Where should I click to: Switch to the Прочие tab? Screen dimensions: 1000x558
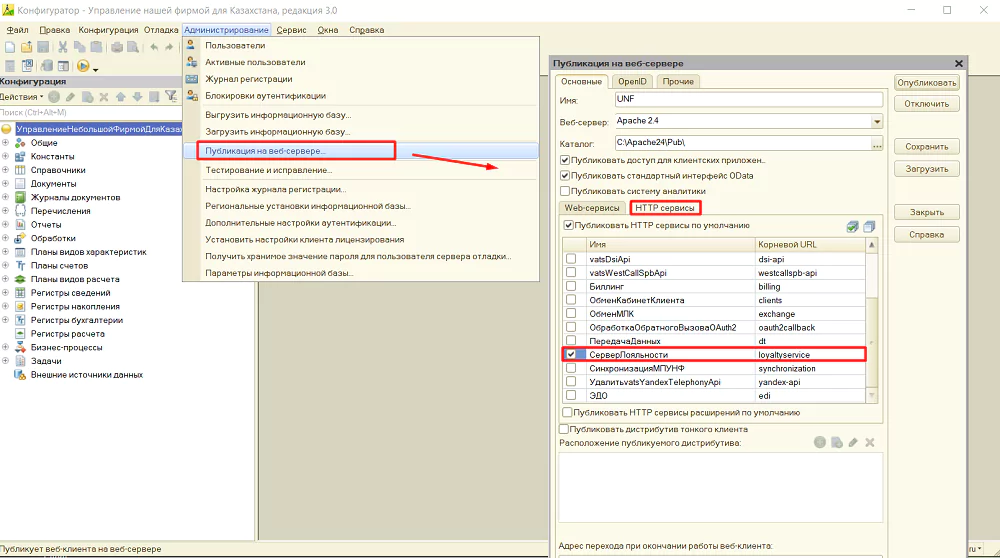point(678,82)
